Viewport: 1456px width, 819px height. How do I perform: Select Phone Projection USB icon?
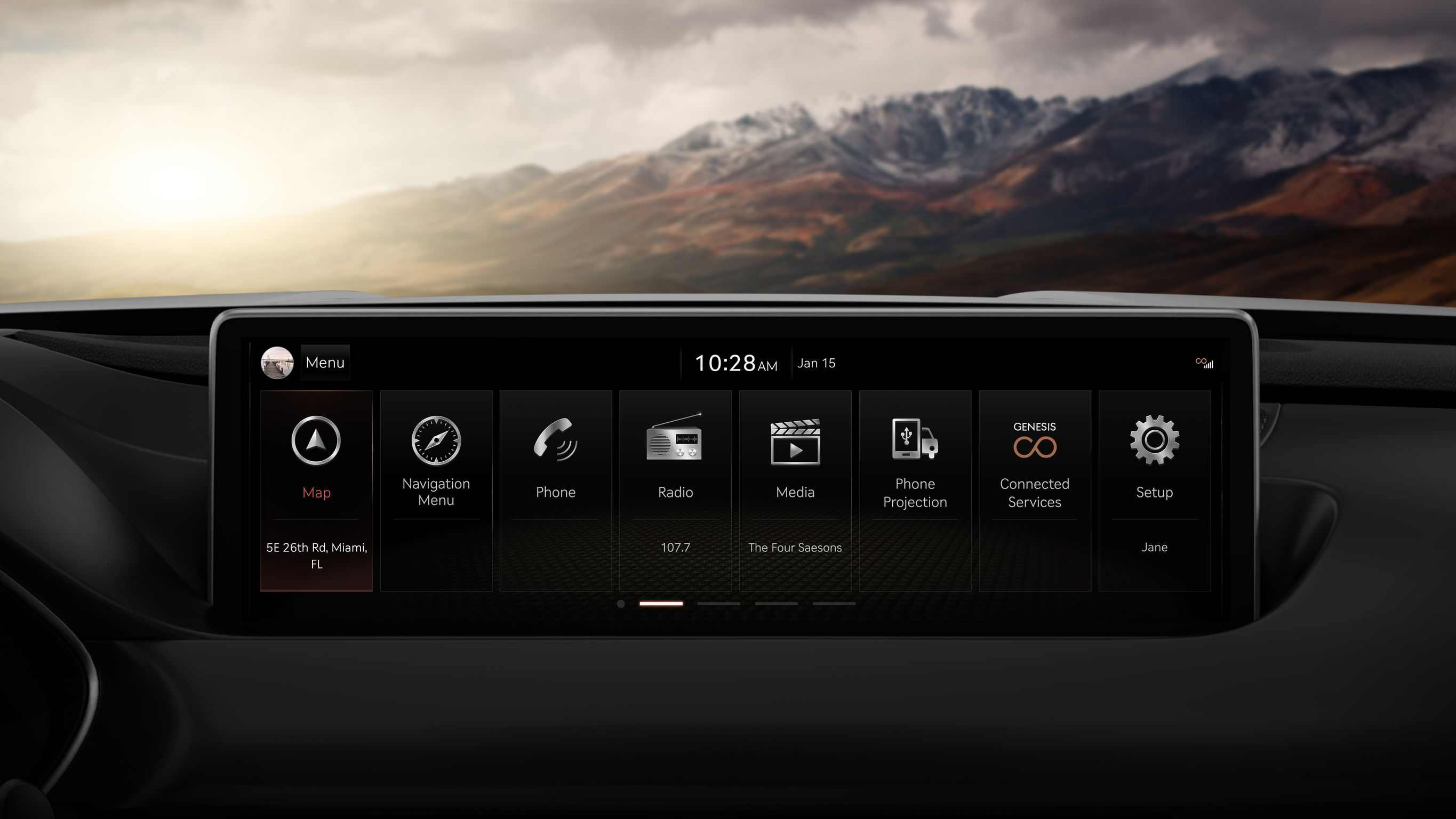tap(914, 440)
